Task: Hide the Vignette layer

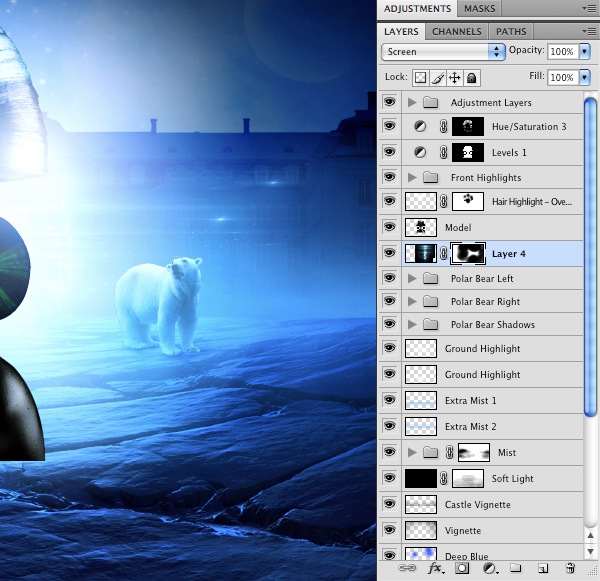Action: pyautogui.click(x=390, y=530)
